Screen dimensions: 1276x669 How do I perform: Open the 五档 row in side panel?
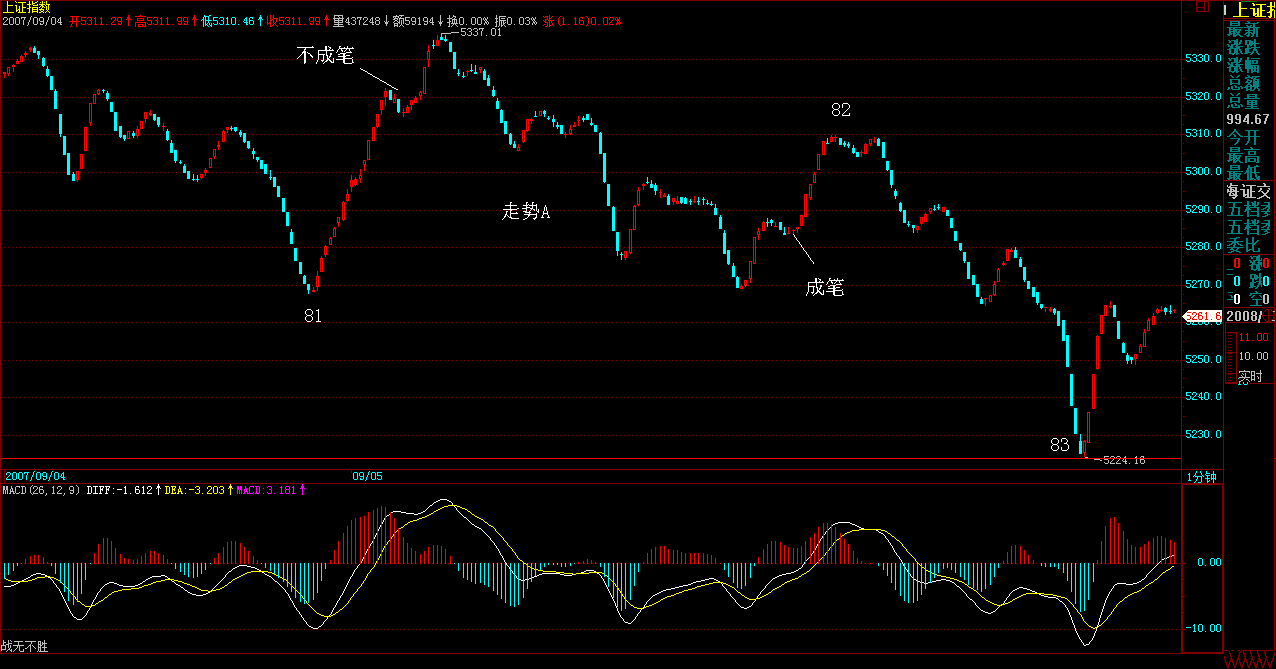tap(1249, 209)
